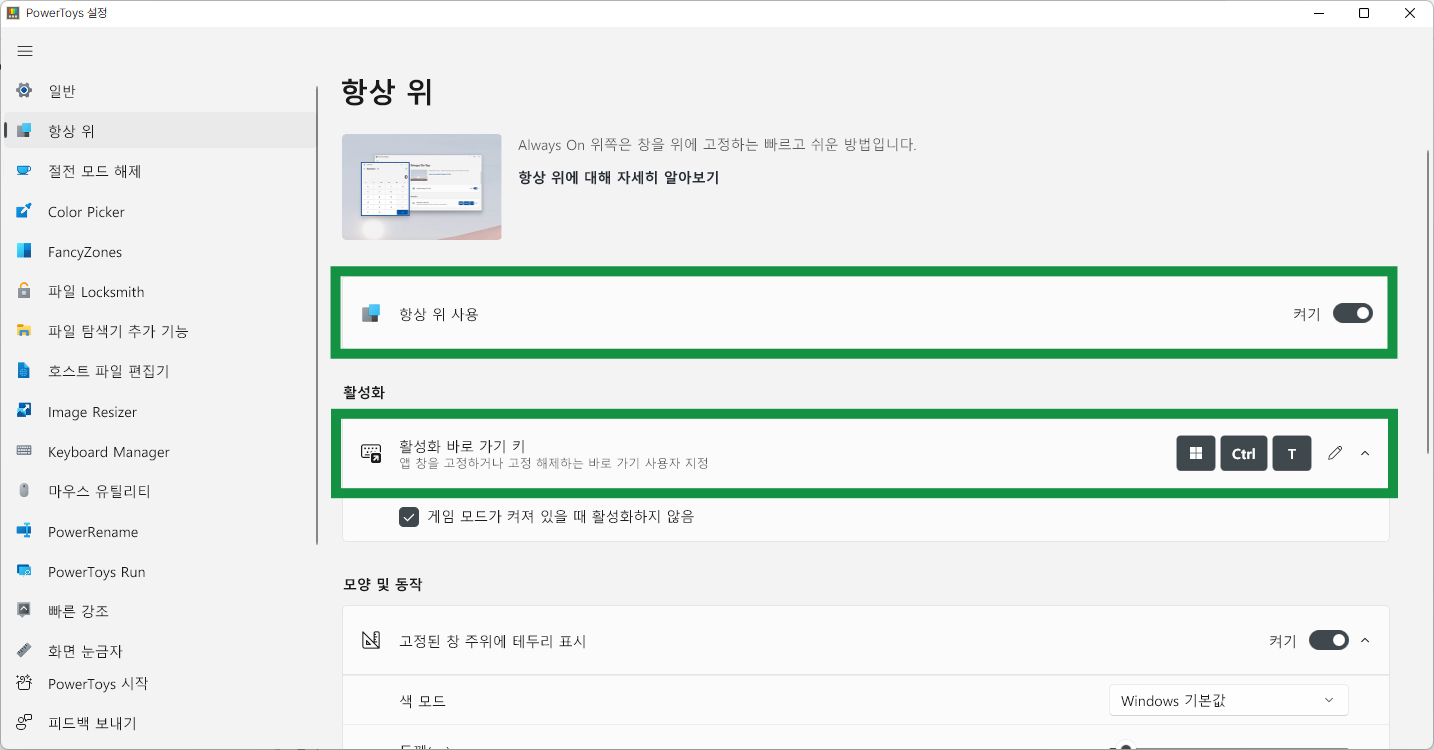Open 항상 위에 대해 자세히 알아보기 link
1434x750 pixels.
tap(618, 177)
